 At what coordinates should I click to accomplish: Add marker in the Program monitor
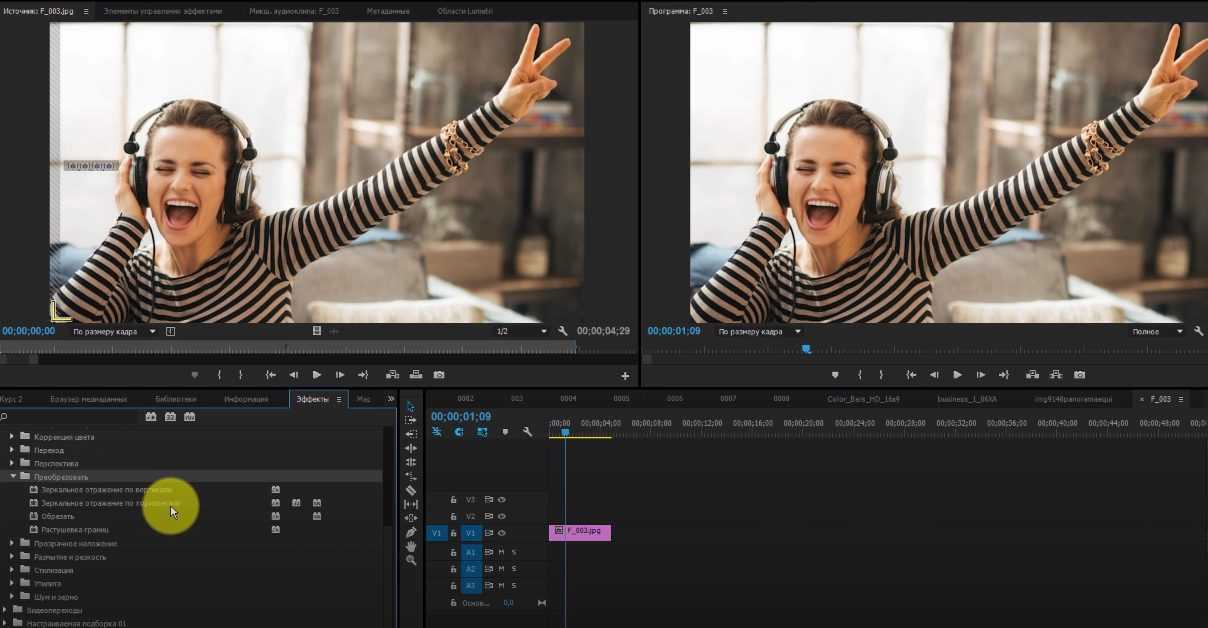pyautogui.click(x=836, y=375)
